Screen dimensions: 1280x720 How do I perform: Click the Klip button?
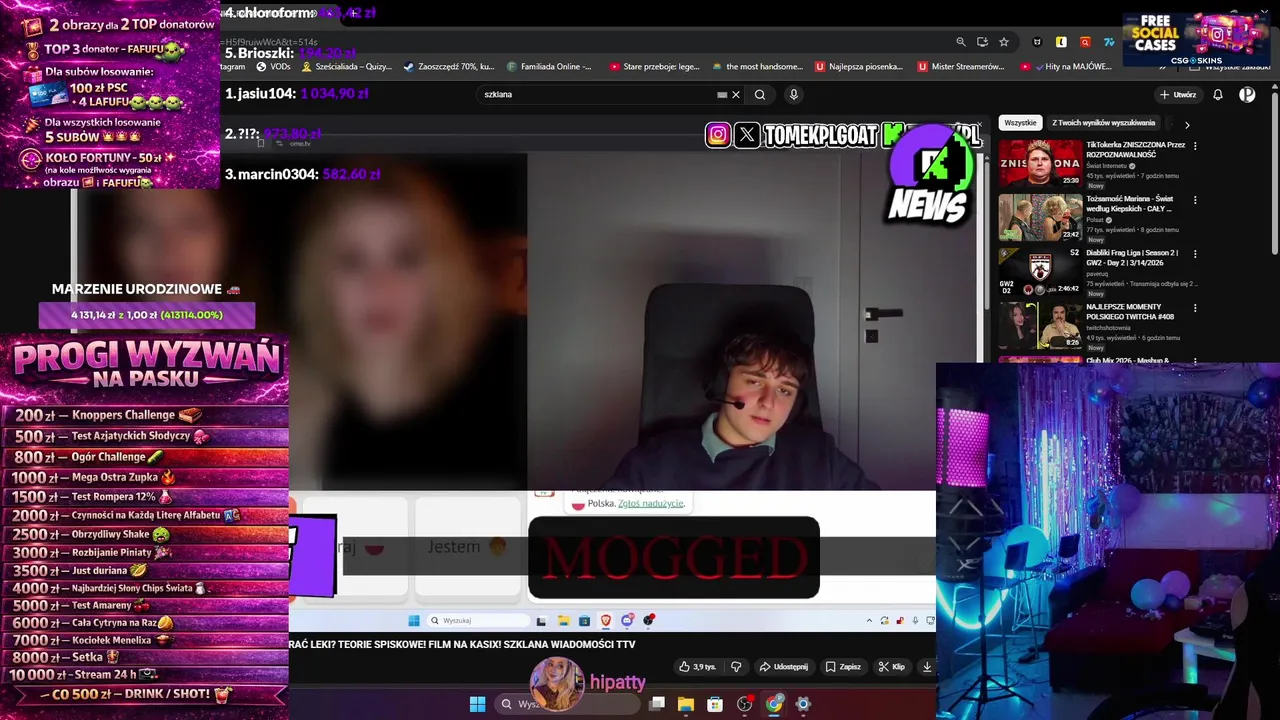(891, 667)
